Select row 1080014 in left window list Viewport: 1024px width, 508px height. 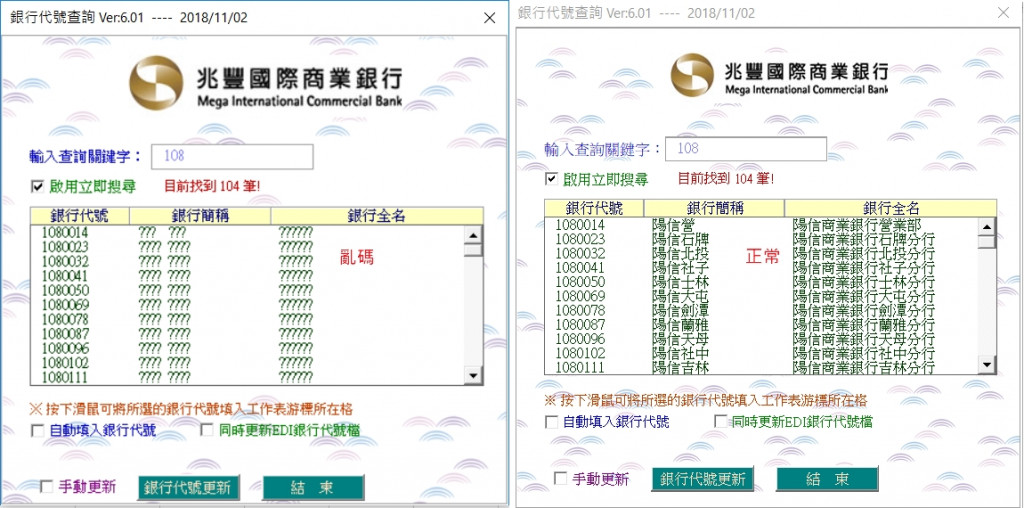coord(248,232)
